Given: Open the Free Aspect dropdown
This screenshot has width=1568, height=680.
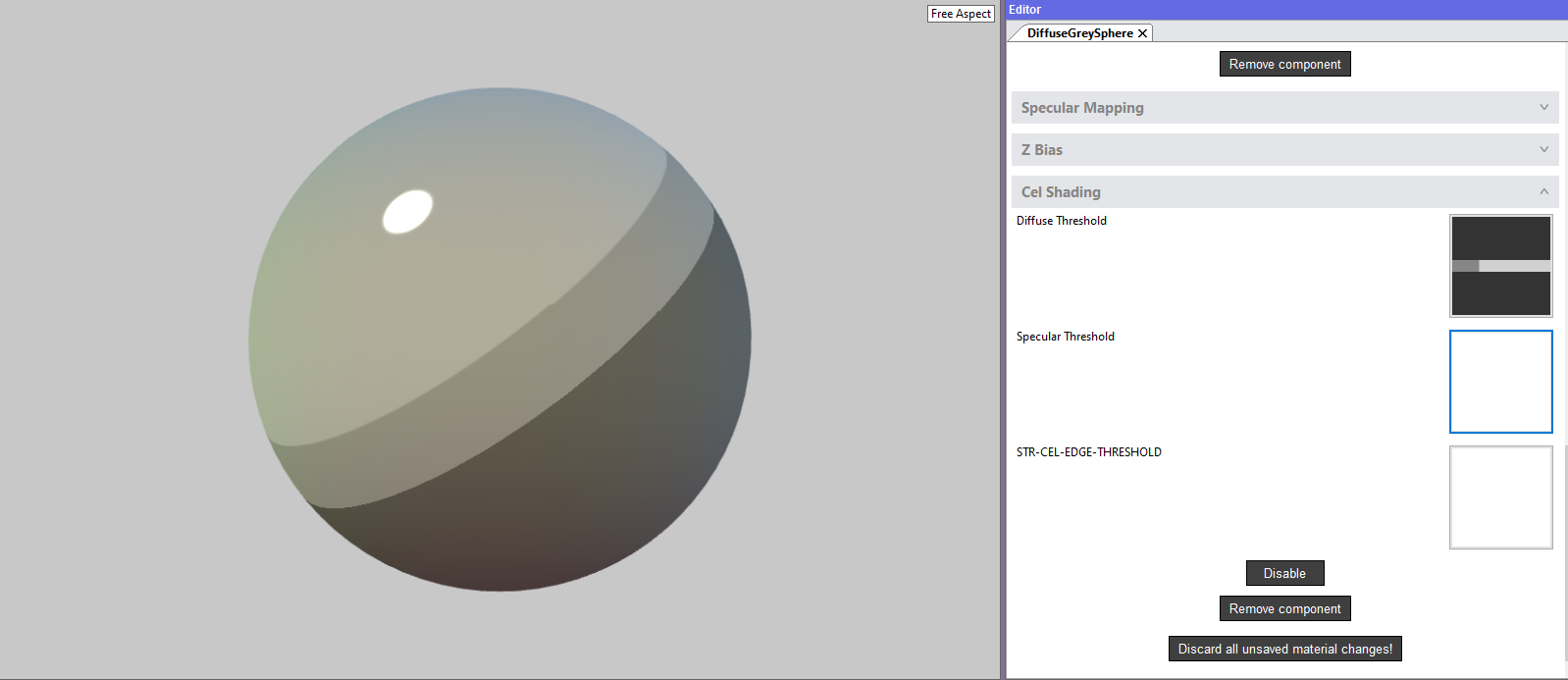Looking at the screenshot, I should [961, 14].
